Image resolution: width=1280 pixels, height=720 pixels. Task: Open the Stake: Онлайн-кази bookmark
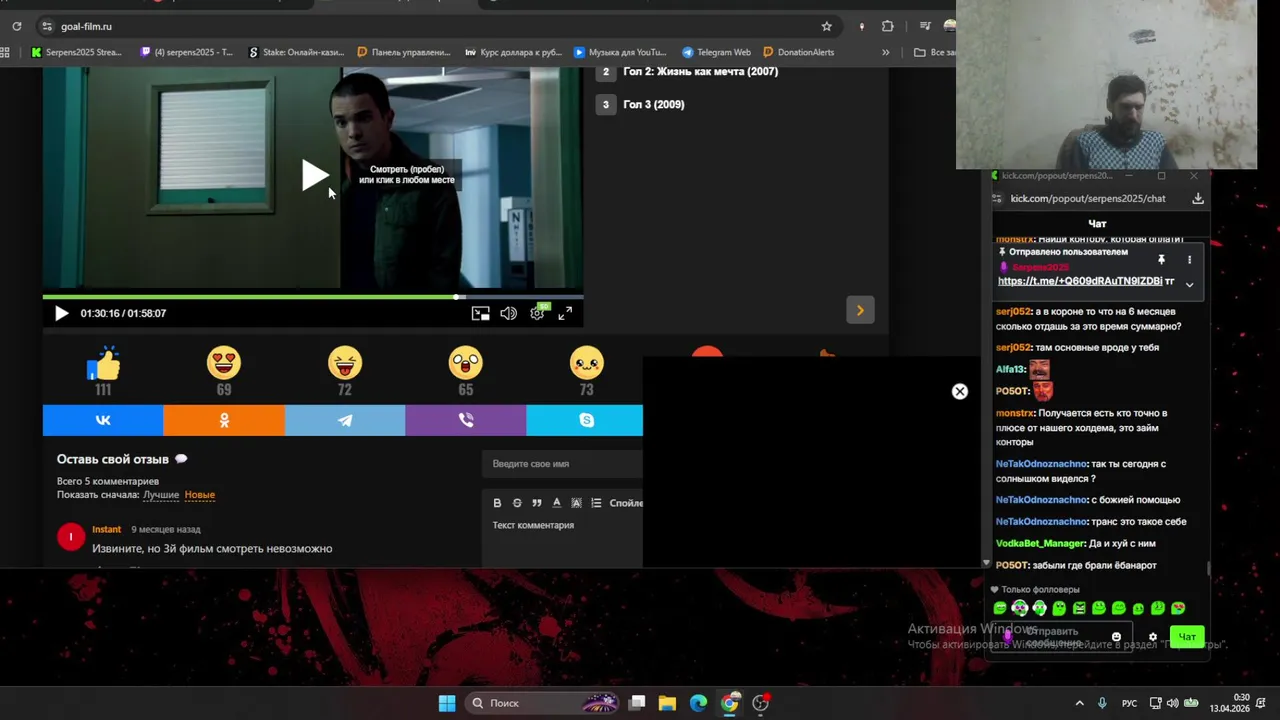pos(296,52)
